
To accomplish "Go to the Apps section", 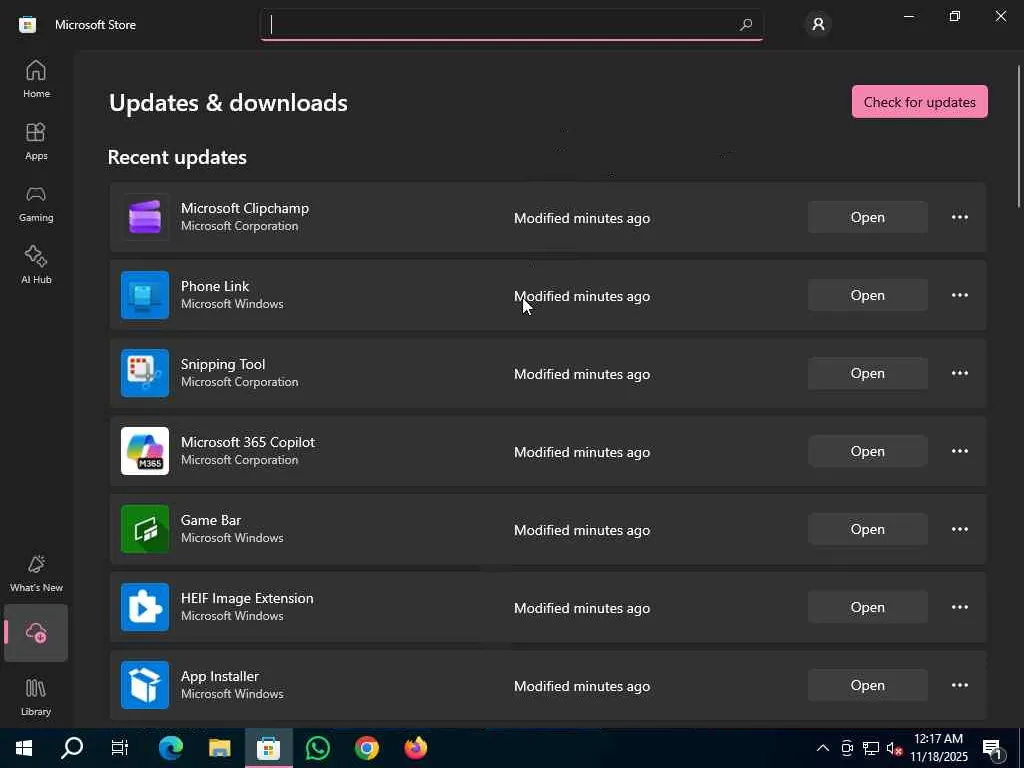I will 36,140.
